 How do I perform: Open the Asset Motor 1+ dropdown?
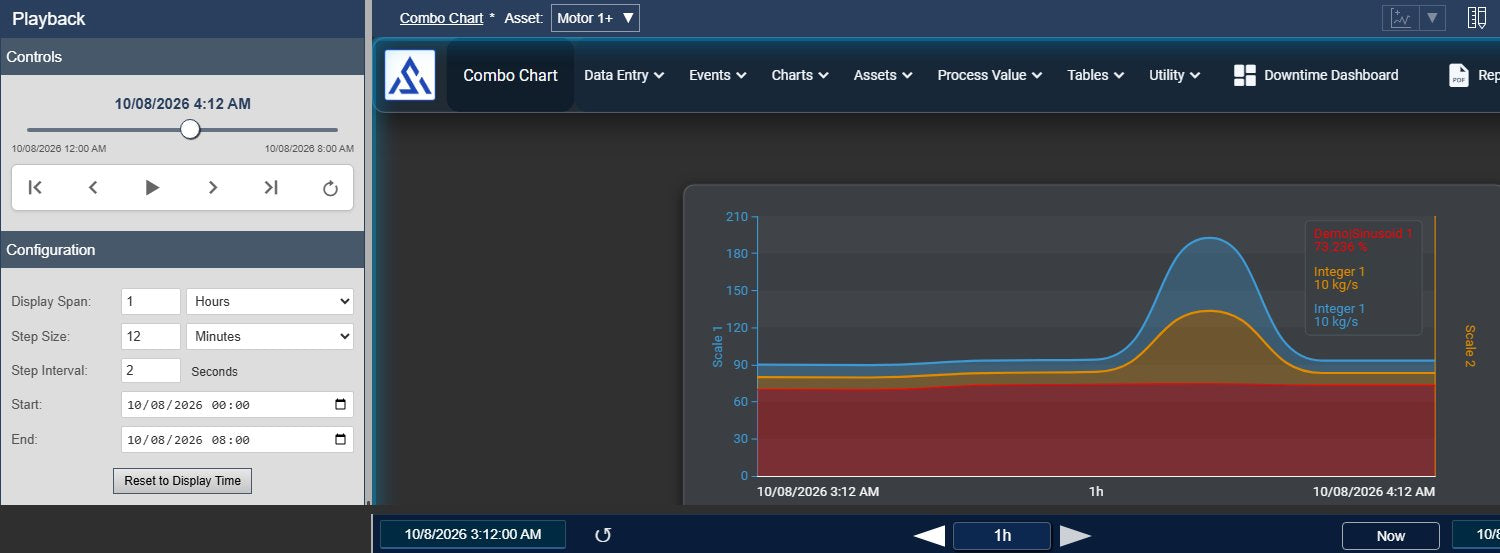click(x=595, y=18)
